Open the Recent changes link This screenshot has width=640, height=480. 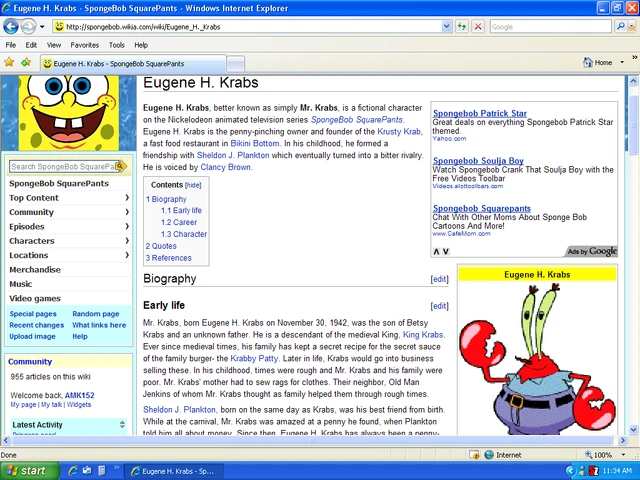point(36,325)
